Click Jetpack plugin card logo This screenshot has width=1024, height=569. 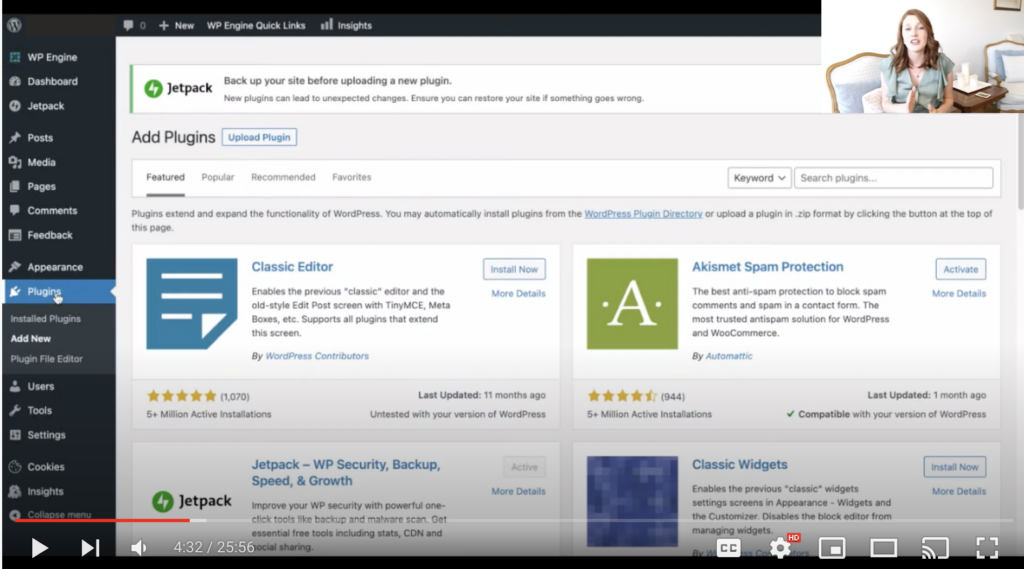192,501
